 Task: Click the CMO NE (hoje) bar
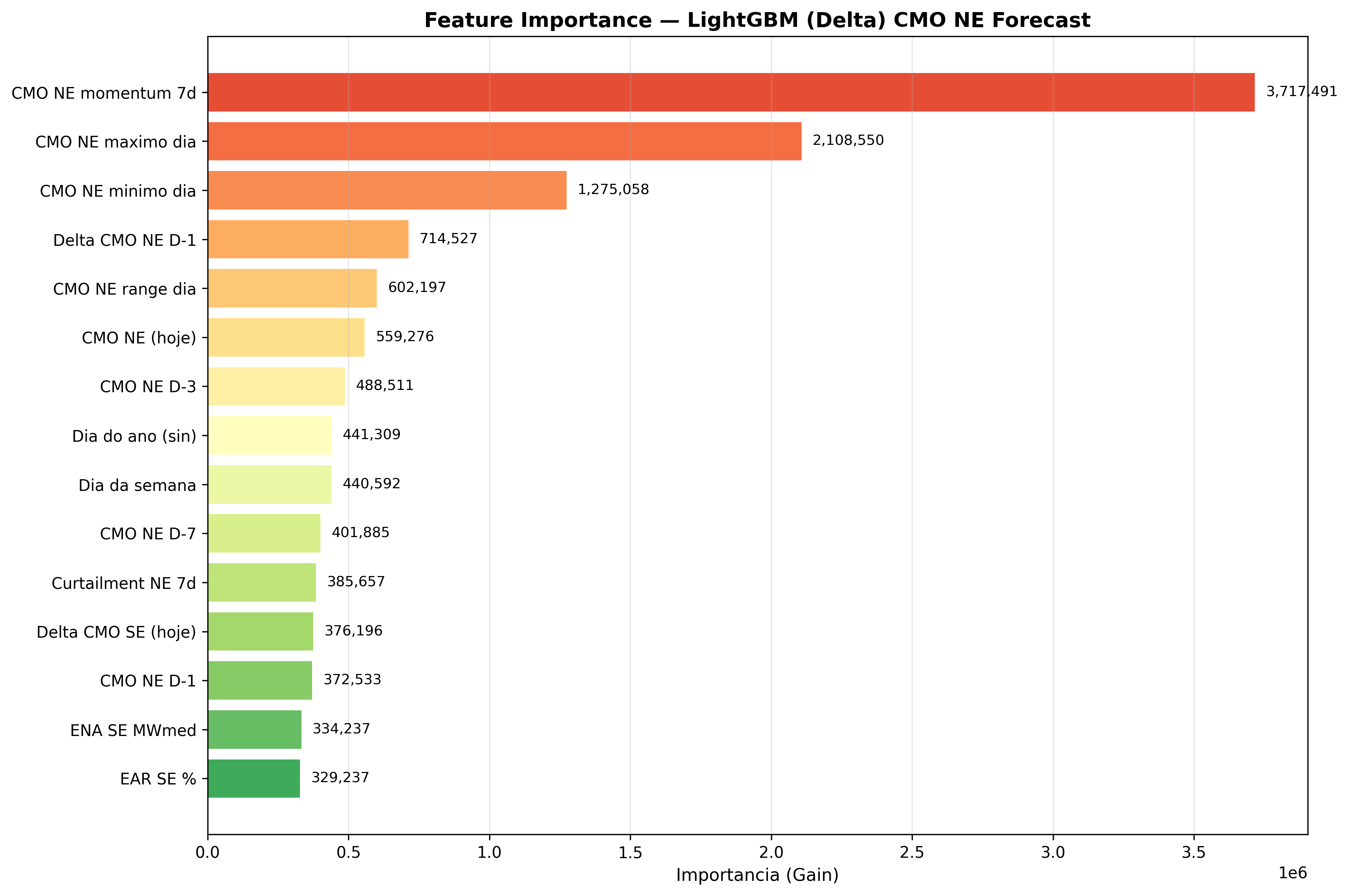(x=286, y=337)
